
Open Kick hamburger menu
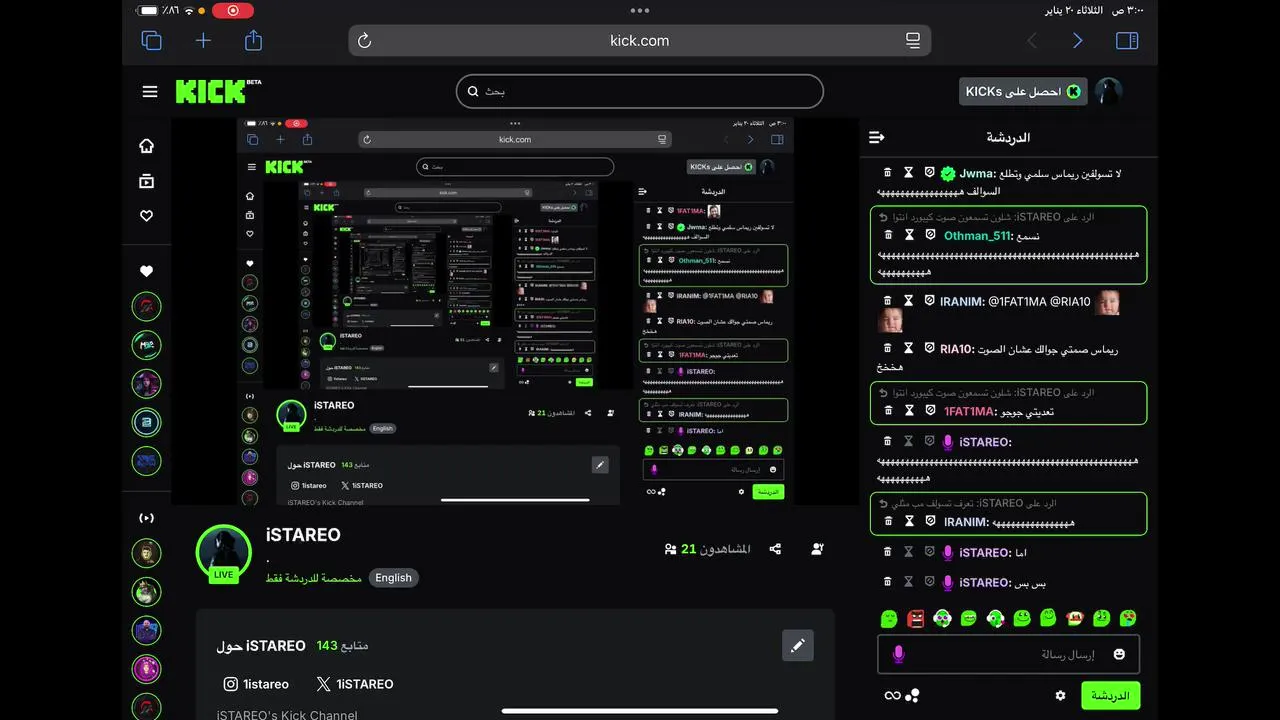[x=150, y=91]
